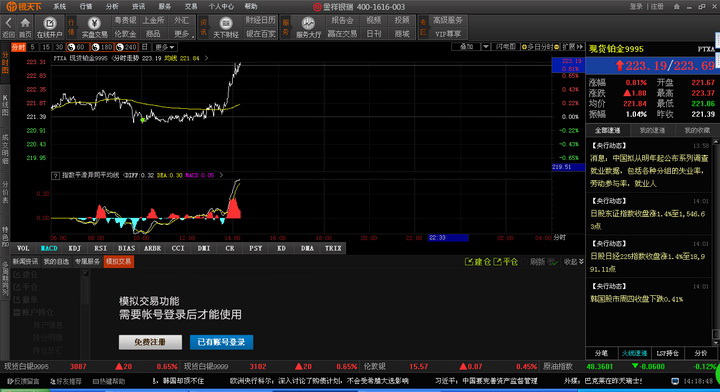This screenshot has width=720, height=392.
Task: Switch to the 分时 intraday chart view
Action: pyautogui.click(x=18, y=47)
